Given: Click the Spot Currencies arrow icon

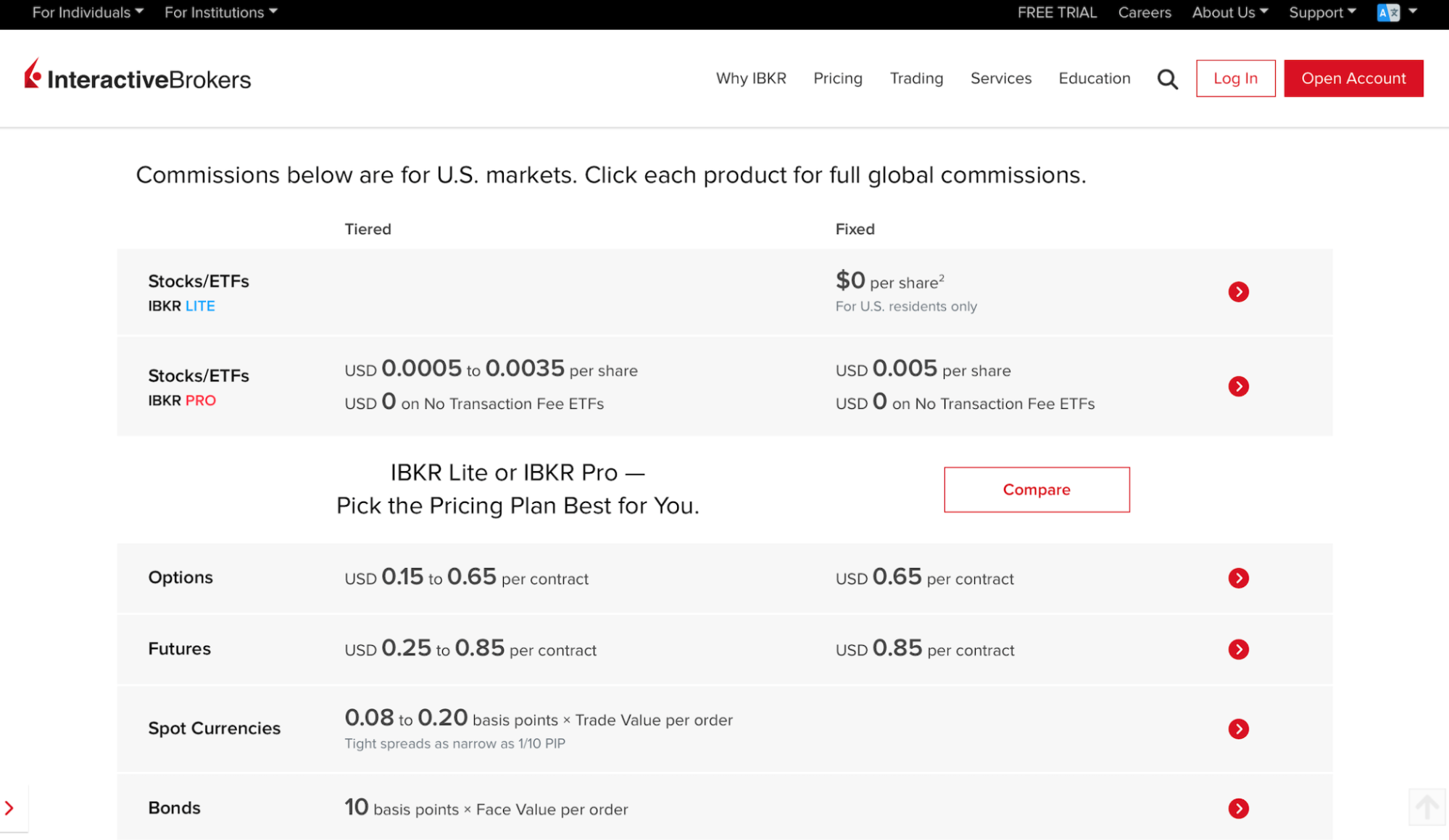Looking at the screenshot, I should [x=1238, y=728].
